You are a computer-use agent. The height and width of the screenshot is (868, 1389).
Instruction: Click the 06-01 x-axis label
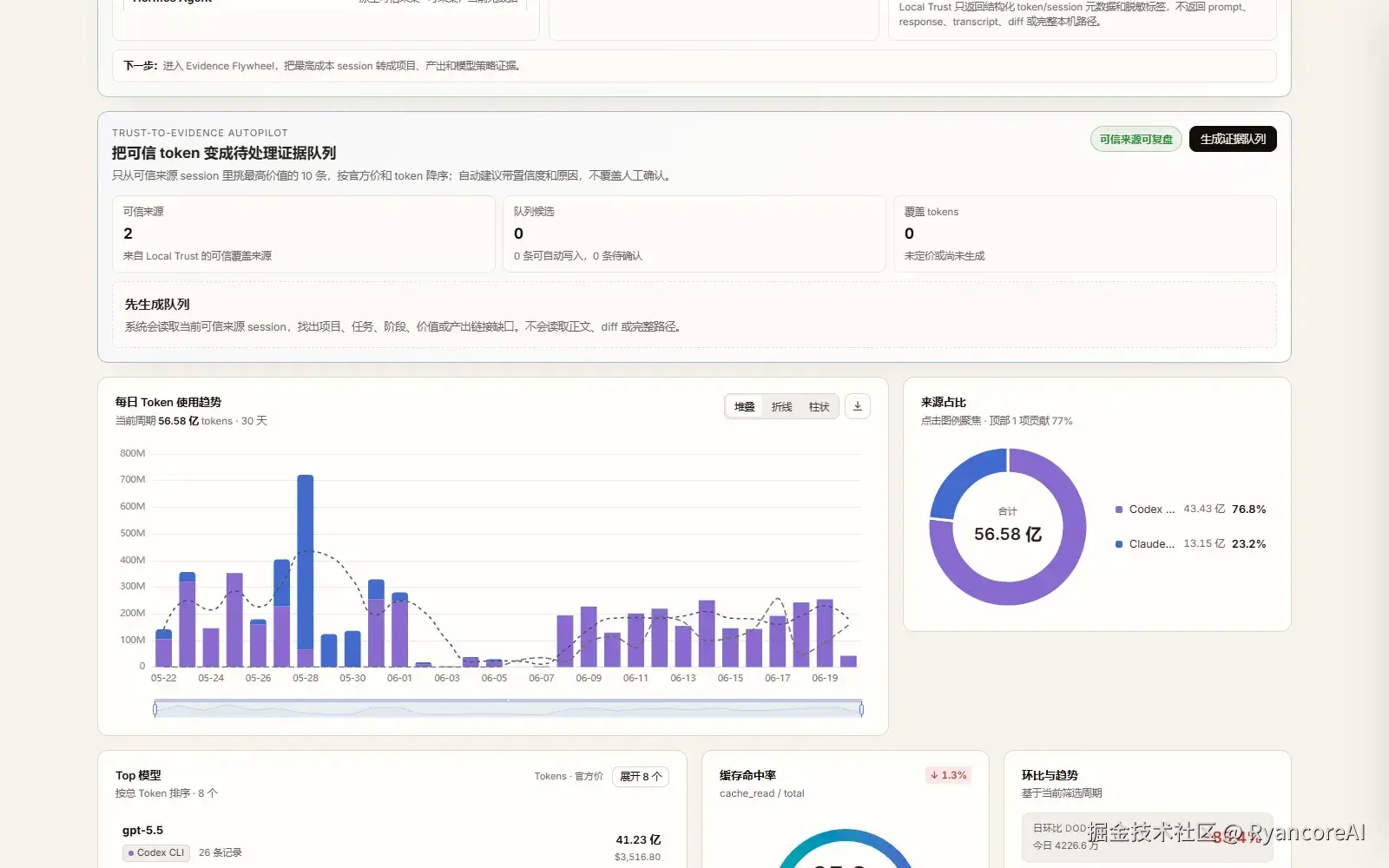click(x=399, y=678)
